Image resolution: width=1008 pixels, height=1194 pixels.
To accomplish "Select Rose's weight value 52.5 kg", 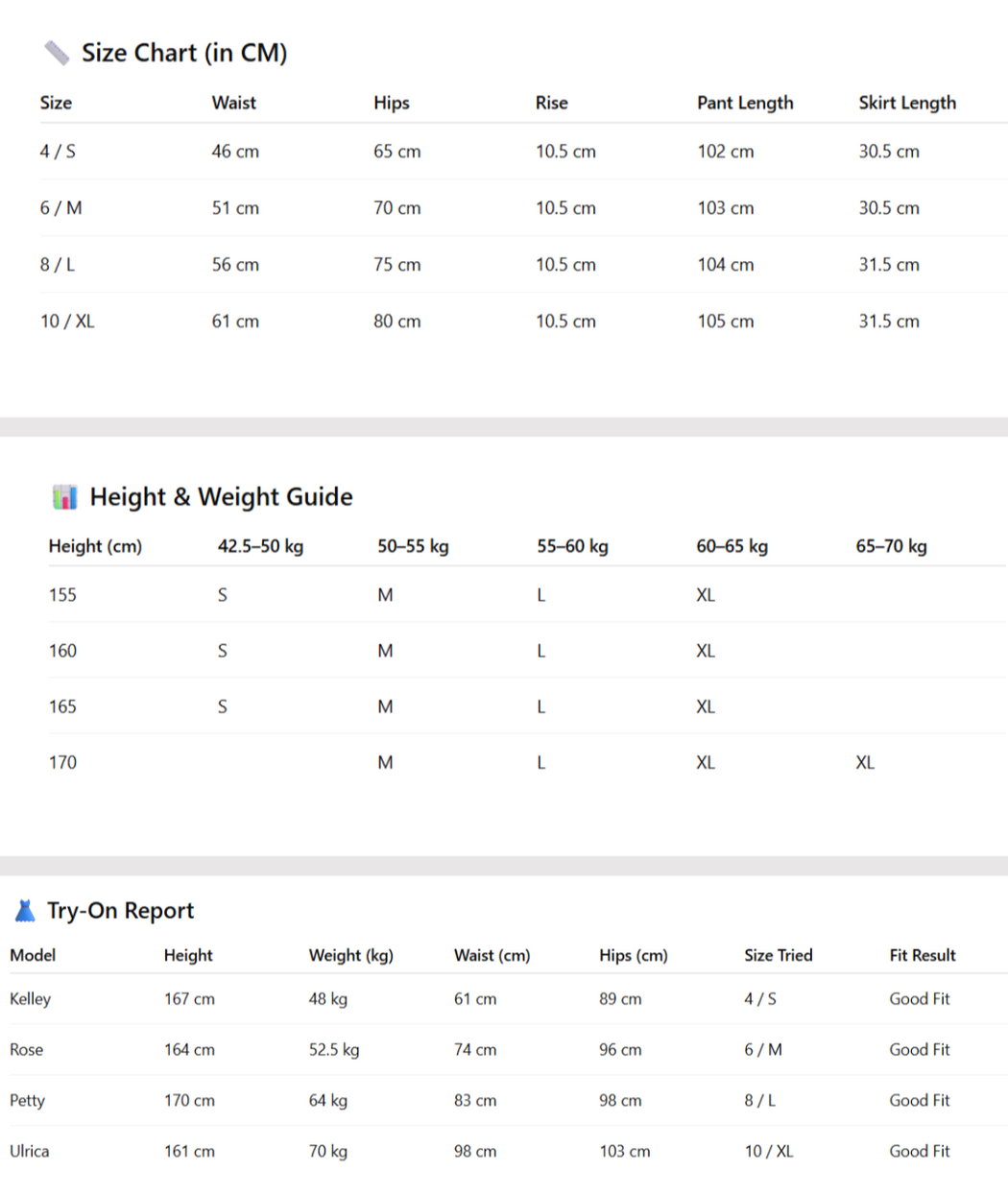I will click(334, 1050).
